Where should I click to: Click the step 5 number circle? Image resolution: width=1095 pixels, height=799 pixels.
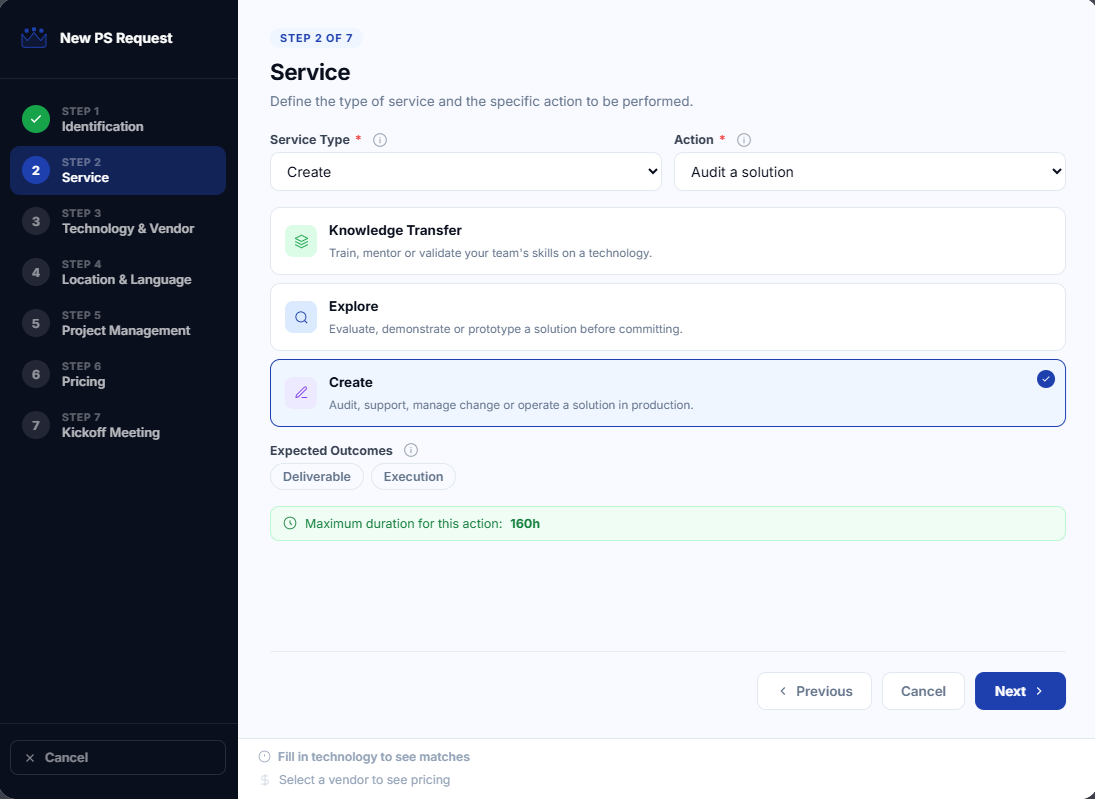[36, 323]
